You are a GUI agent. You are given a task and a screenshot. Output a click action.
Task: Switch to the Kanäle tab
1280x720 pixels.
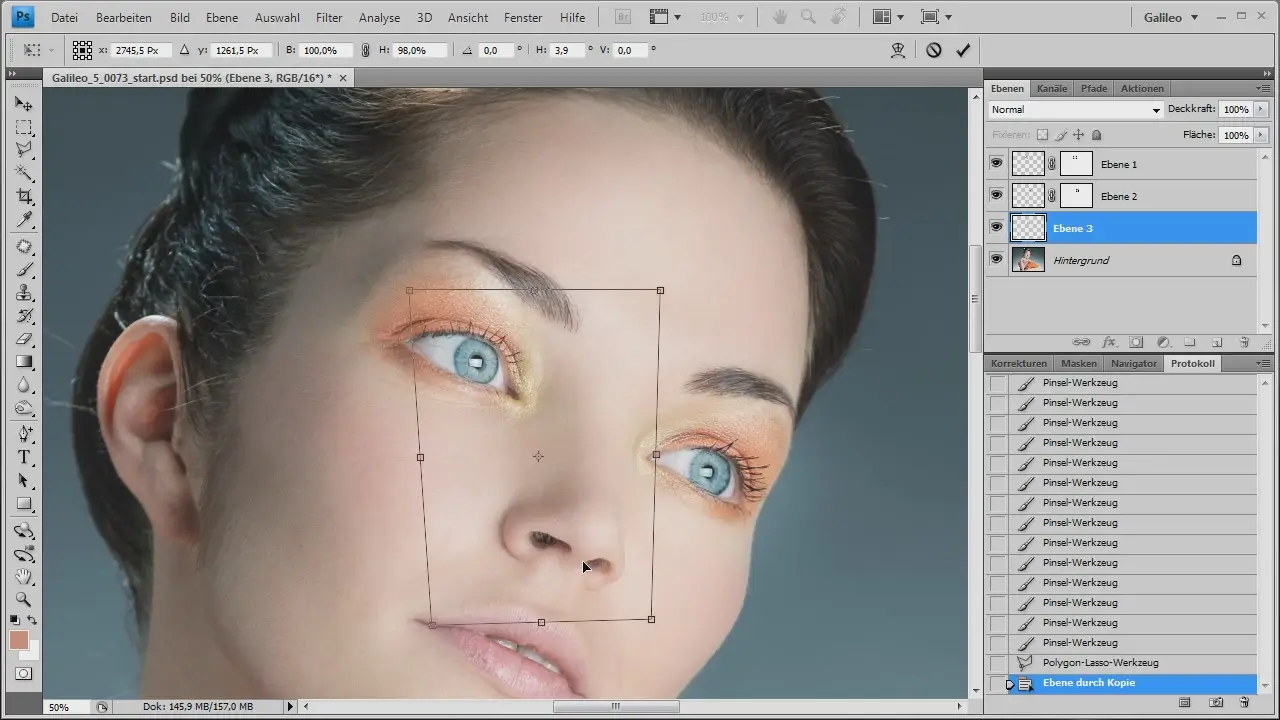click(1052, 88)
